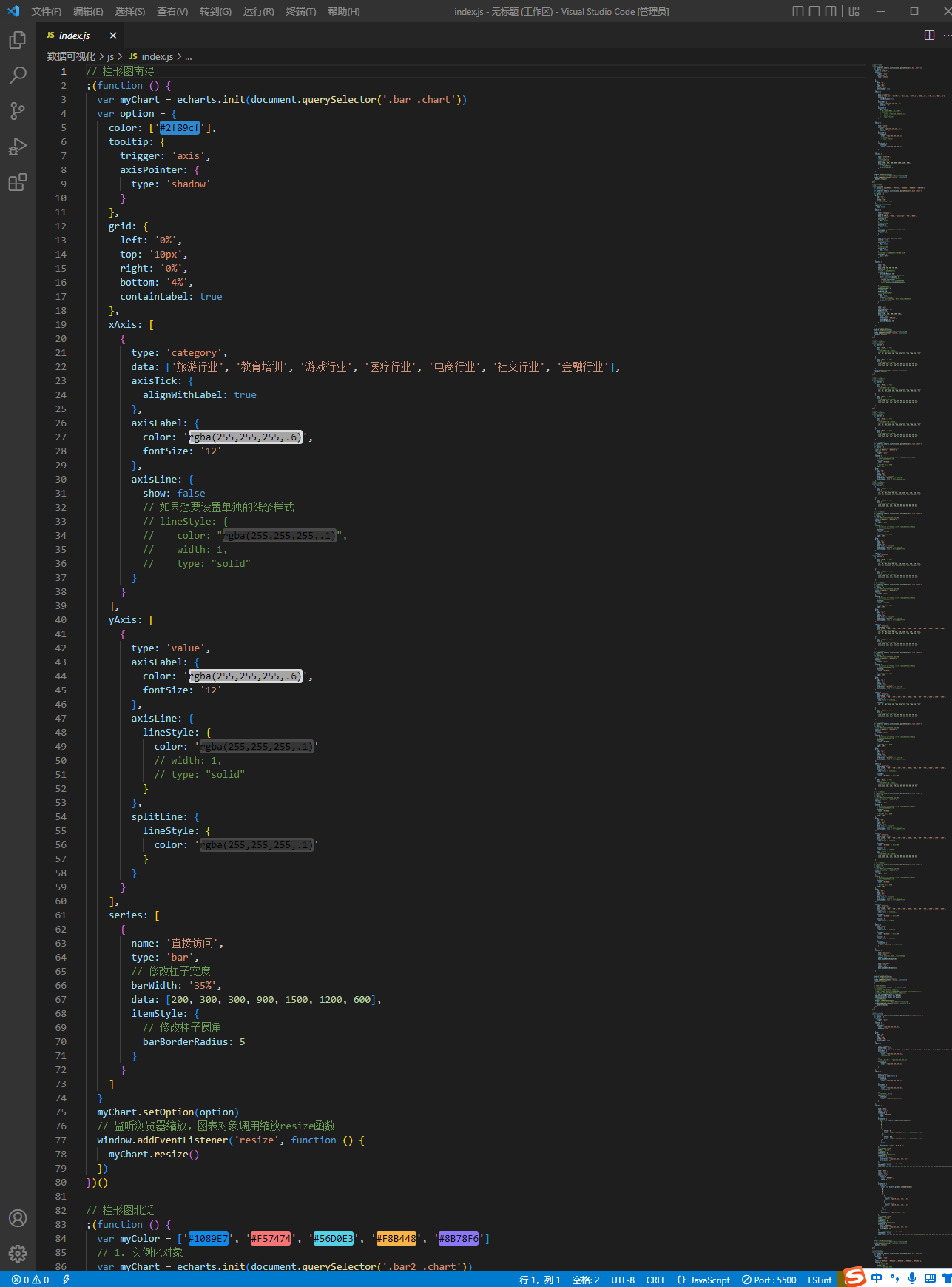Toggle the bottom panel layout button
Viewport: 952px width, 1287px height.
click(814, 11)
